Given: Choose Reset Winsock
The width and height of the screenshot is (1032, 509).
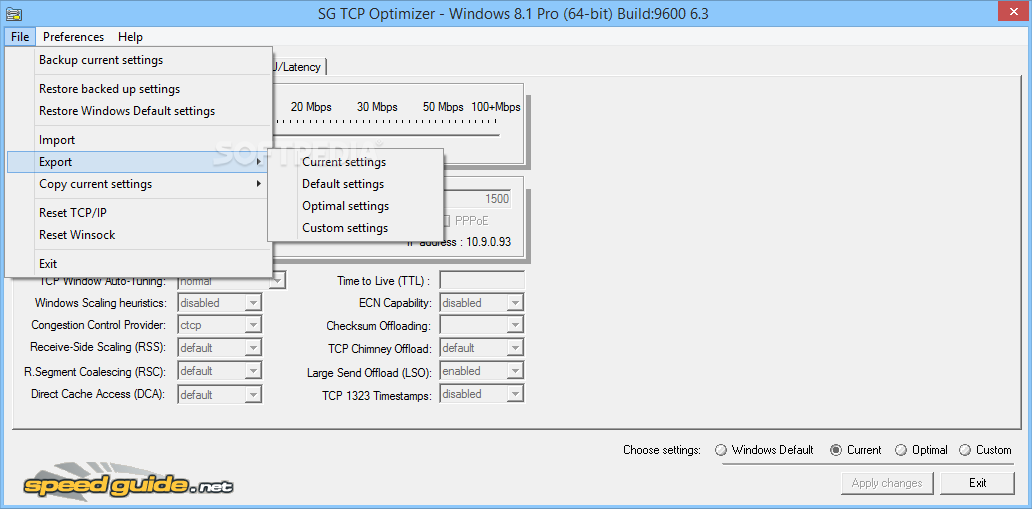Looking at the screenshot, I should point(139,234).
